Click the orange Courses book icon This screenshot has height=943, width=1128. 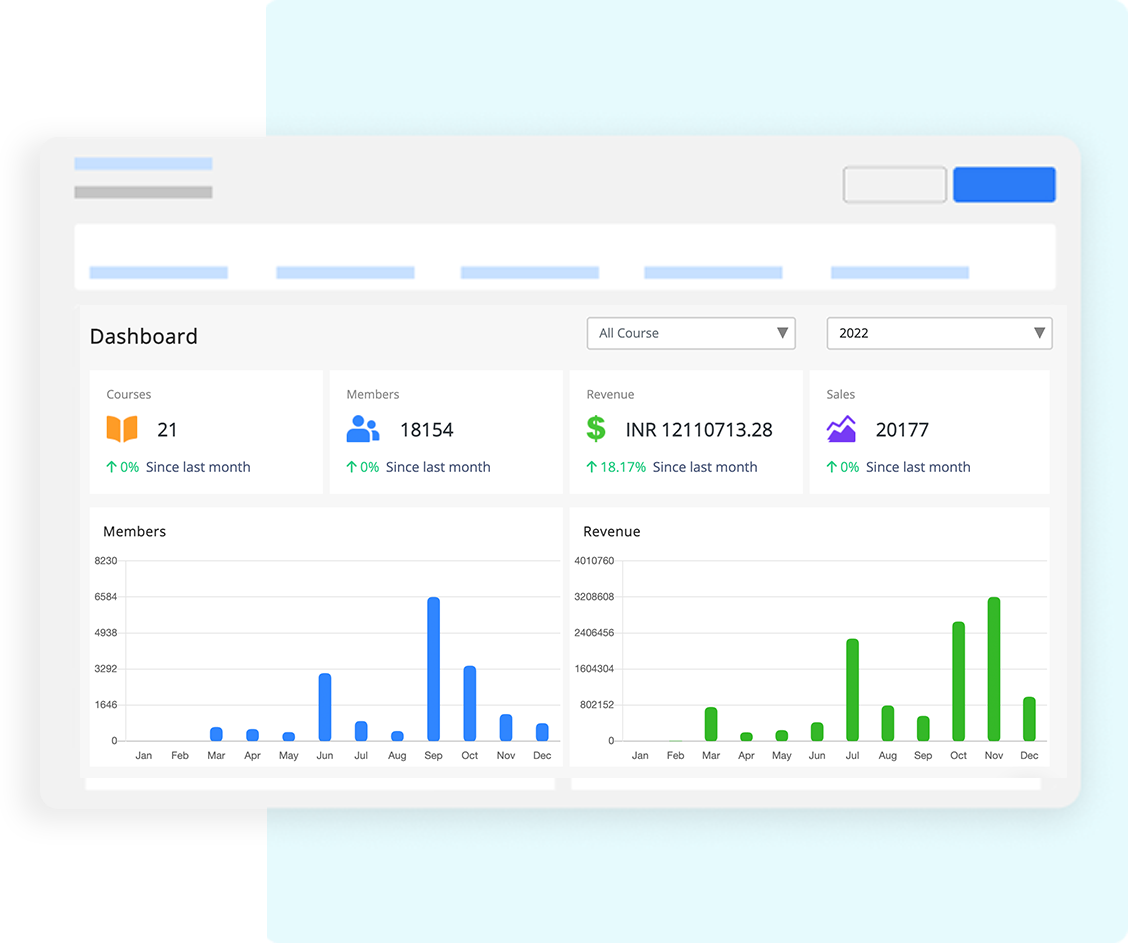(120, 429)
